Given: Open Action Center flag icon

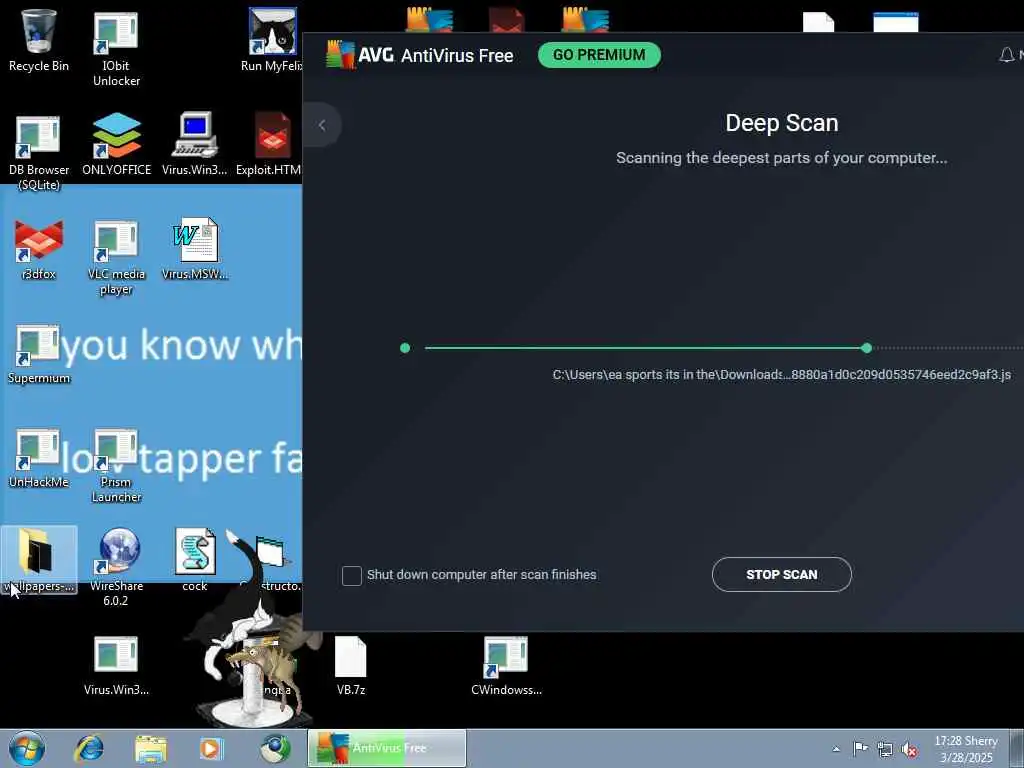Looking at the screenshot, I should click(x=861, y=749).
